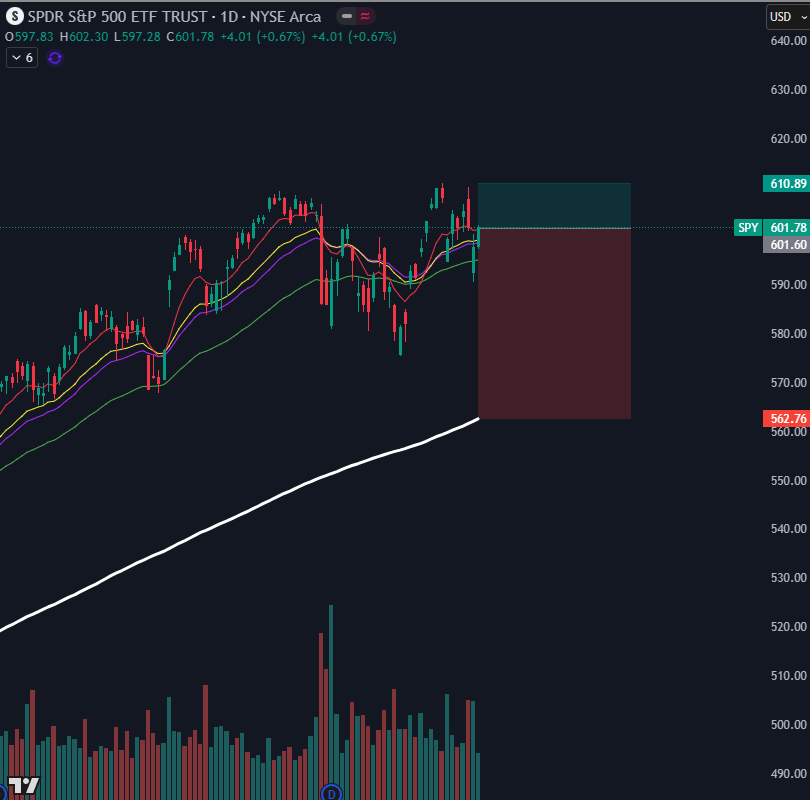This screenshot has width=810, height=800.
Task: Click the open value O597.83
Action: tap(29, 37)
